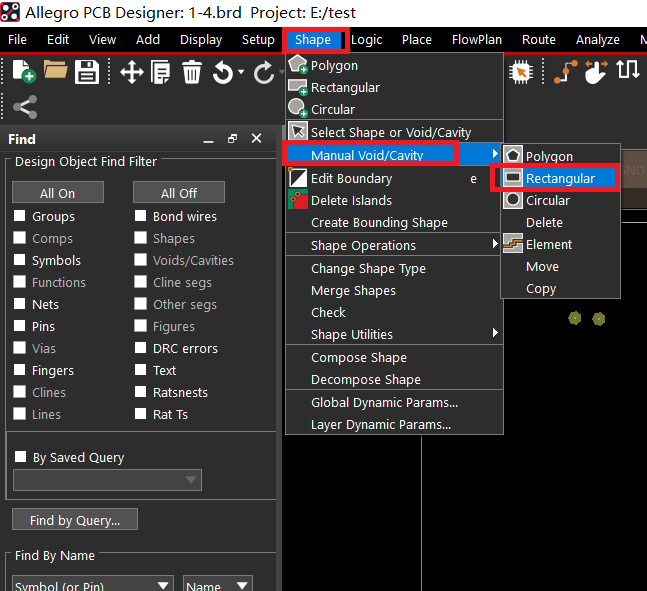Click the Circular shape add icon
Viewport: 647px width, 591px height.
[x=298, y=108]
